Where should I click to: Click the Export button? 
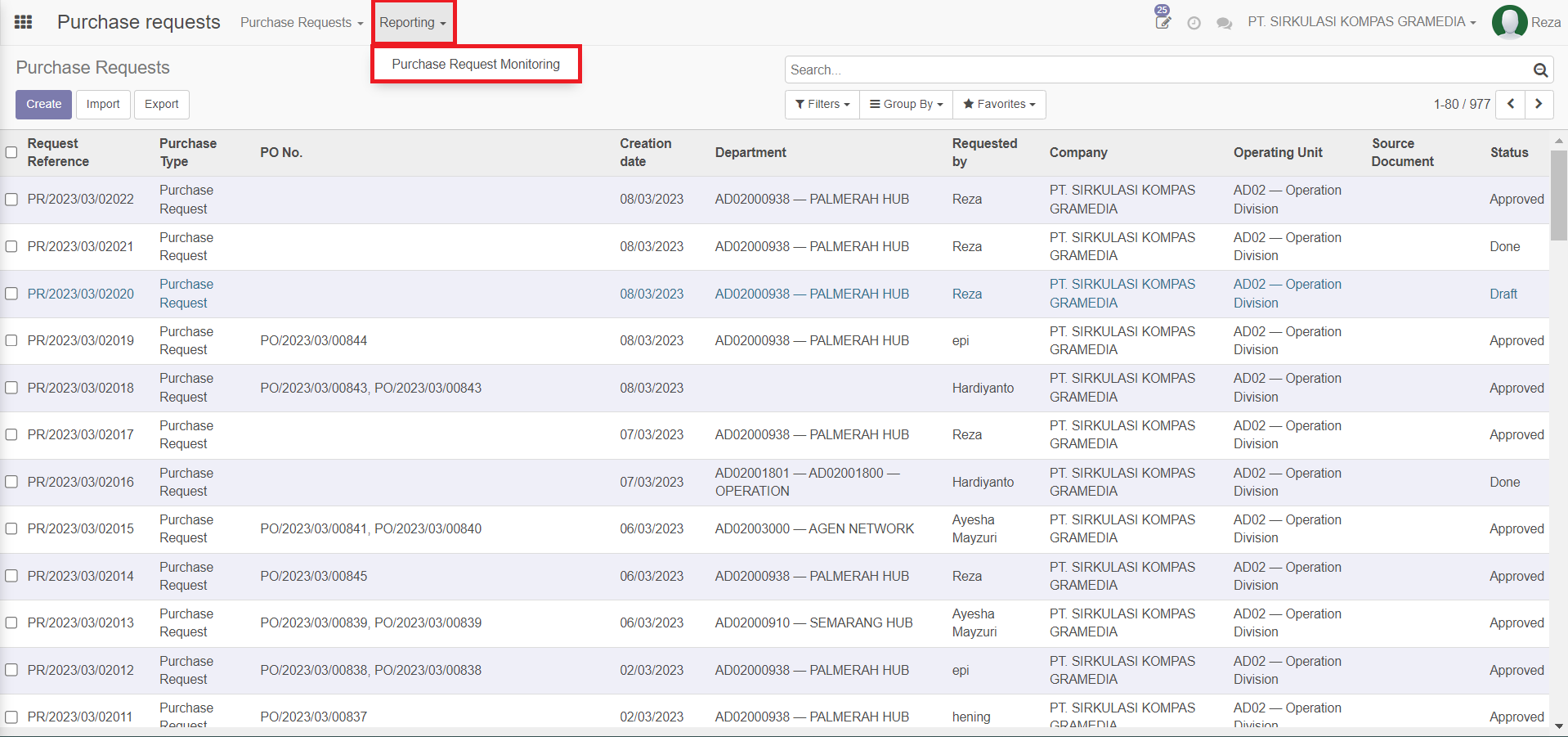pyautogui.click(x=162, y=104)
